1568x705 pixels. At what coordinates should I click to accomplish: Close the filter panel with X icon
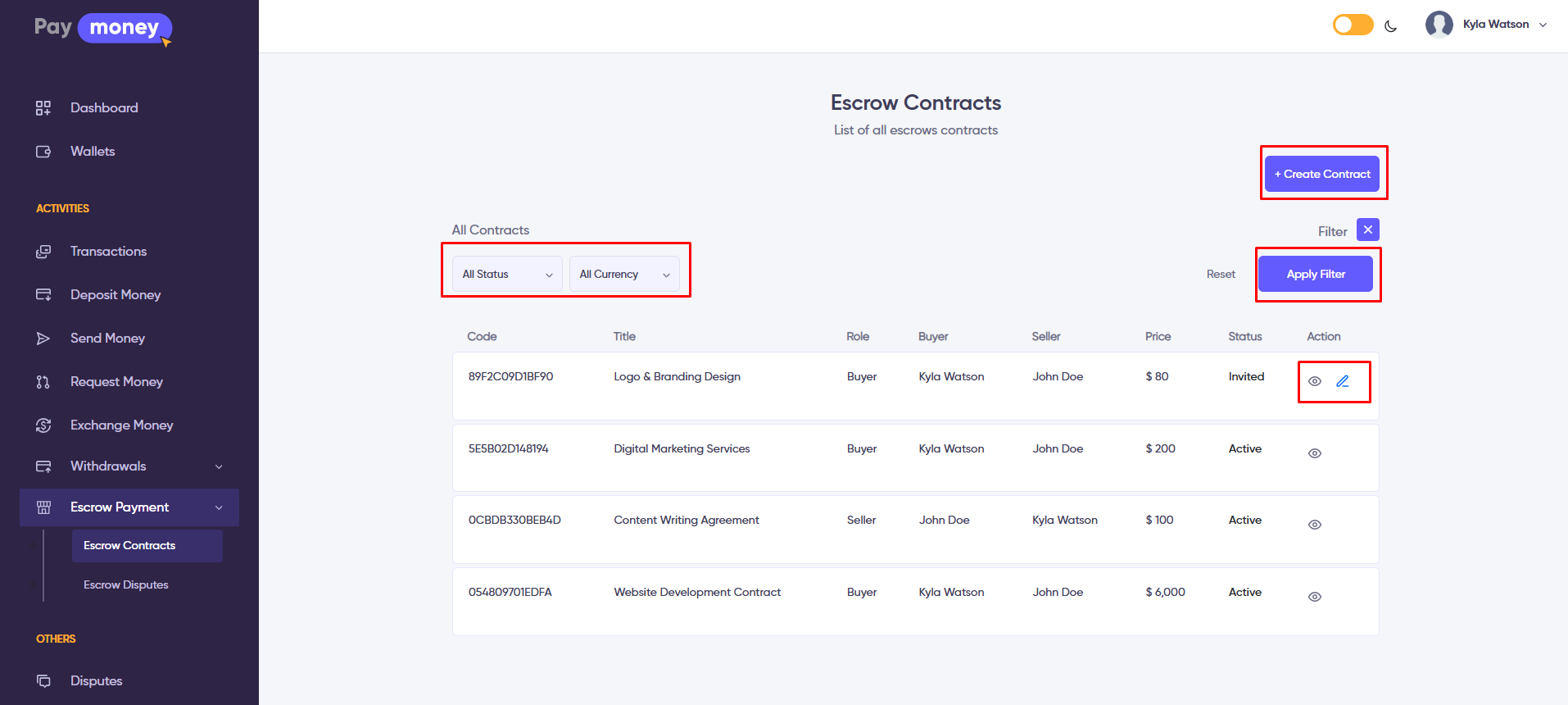[1368, 230]
